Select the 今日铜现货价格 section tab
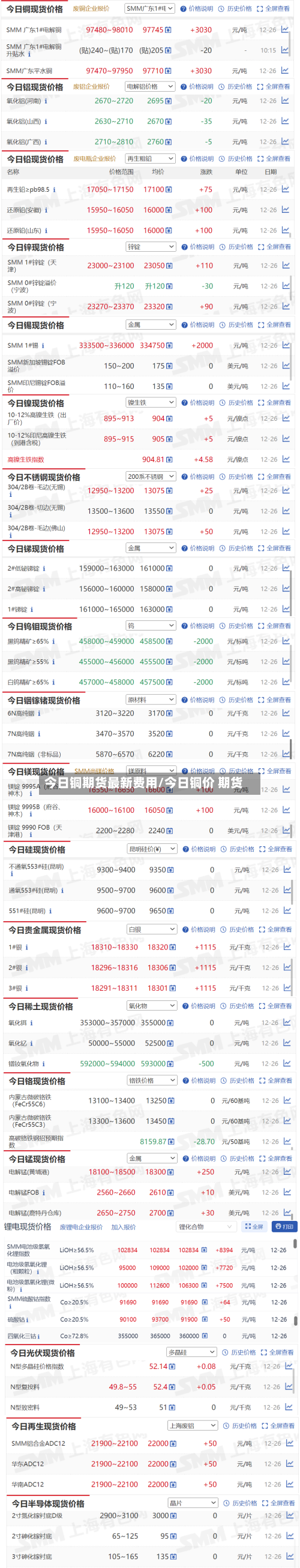300x1568 pixels. pos(35,9)
